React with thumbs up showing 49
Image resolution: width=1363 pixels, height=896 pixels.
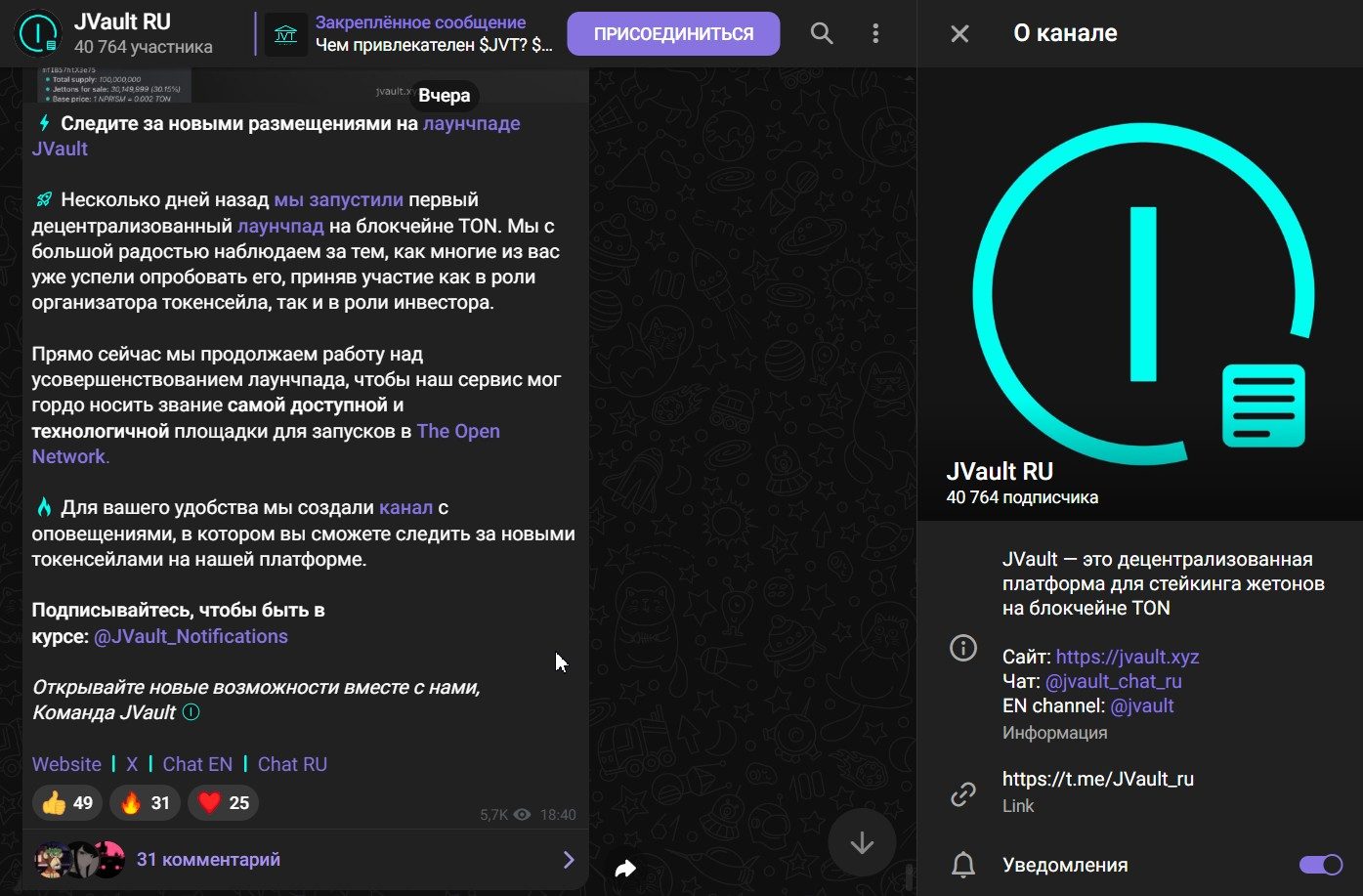point(67,803)
